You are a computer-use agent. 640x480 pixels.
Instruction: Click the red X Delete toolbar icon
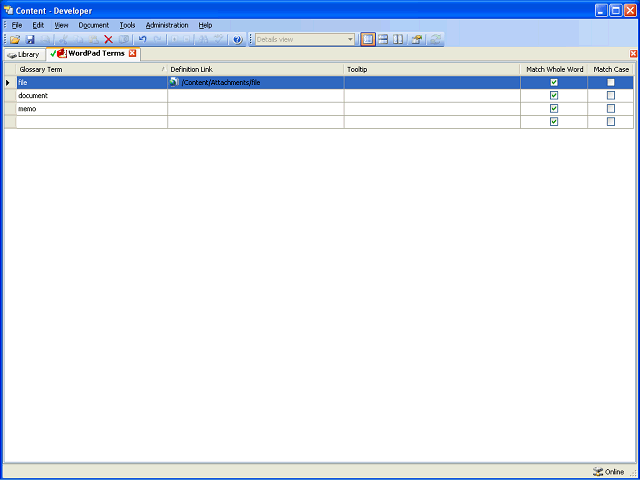click(108, 40)
